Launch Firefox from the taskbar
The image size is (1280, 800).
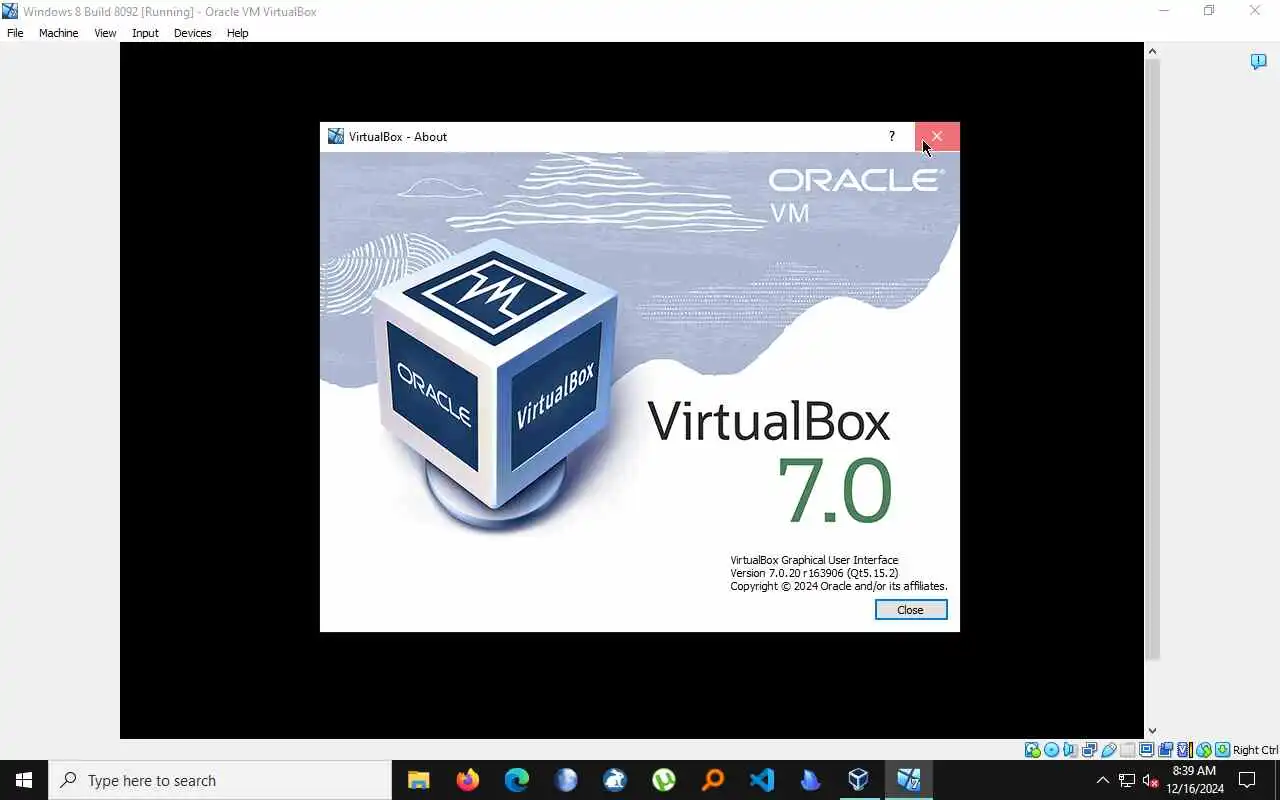[467, 780]
